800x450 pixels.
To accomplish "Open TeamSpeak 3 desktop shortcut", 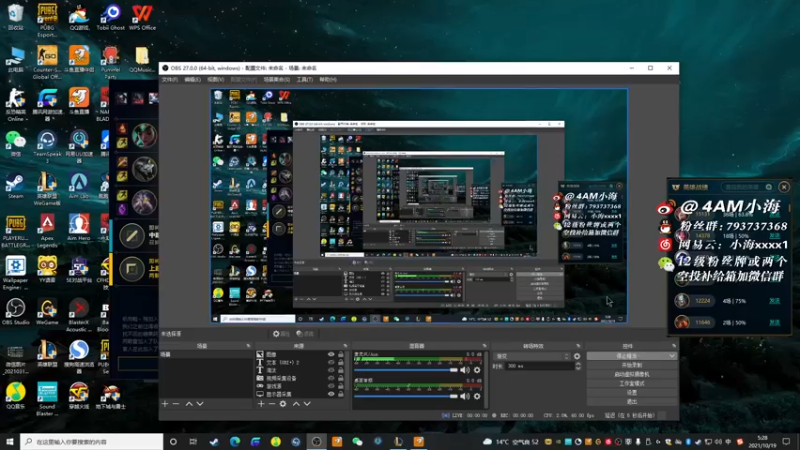I will (47, 147).
